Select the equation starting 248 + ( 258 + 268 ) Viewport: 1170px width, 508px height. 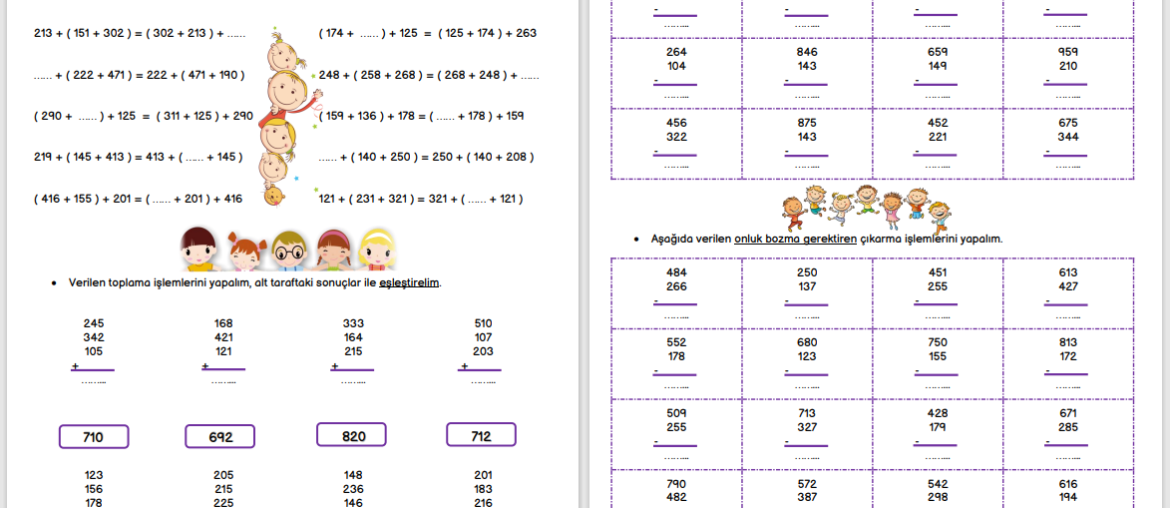click(x=429, y=75)
